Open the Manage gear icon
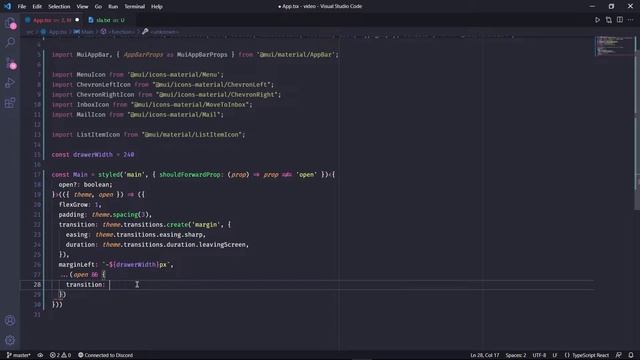 click(10, 340)
